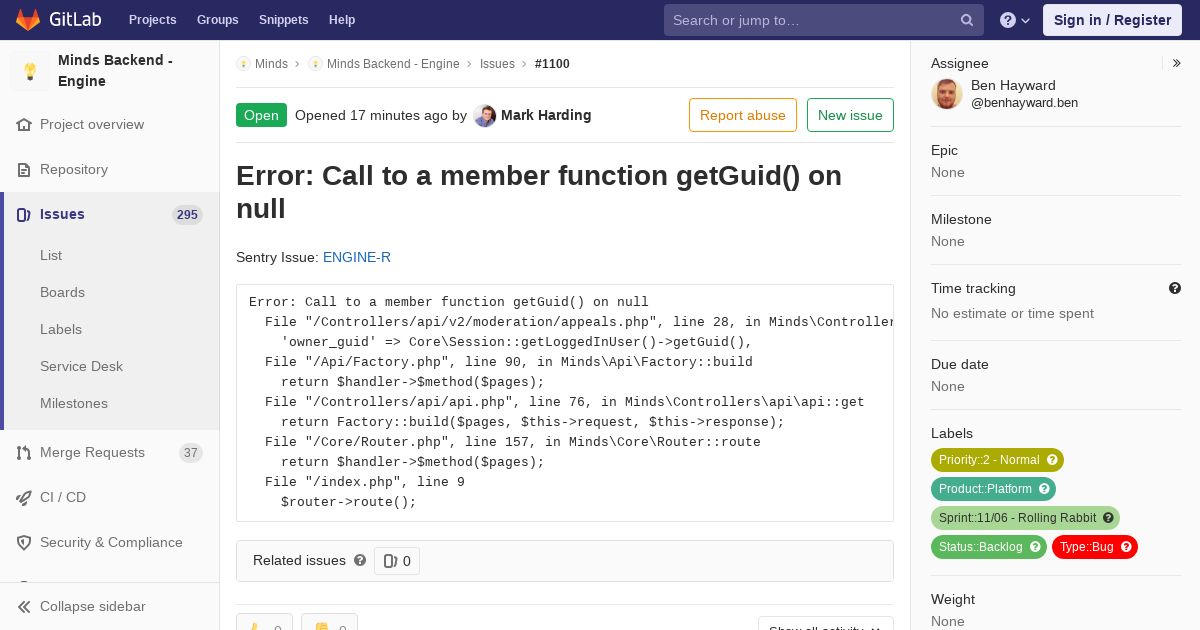The height and width of the screenshot is (630, 1200).
Task: Open Security & Compliance shield icon
Action: pos(24,543)
